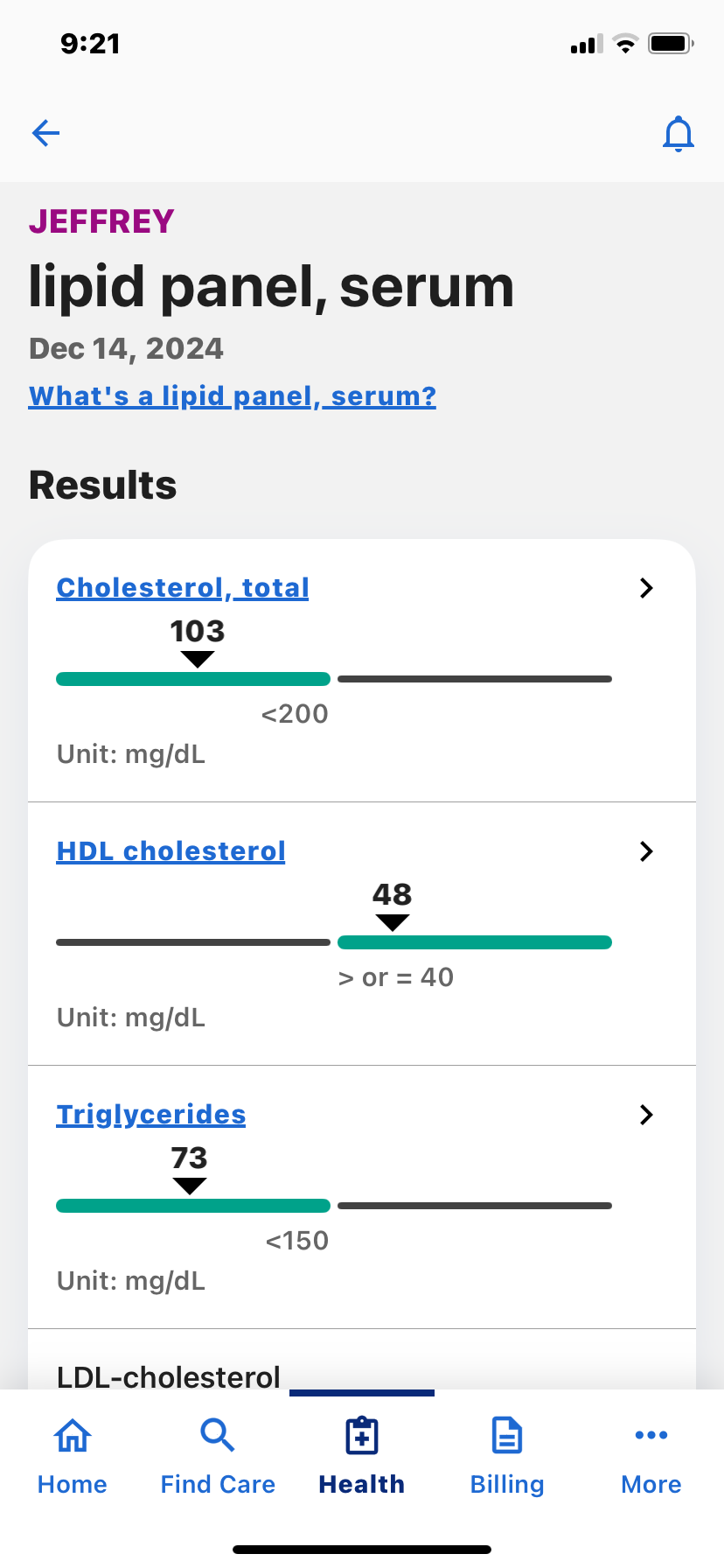The height and width of the screenshot is (1568, 724).
Task: Open "What's a lipid panel, serum?" link
Action: [x=232, y=396]
